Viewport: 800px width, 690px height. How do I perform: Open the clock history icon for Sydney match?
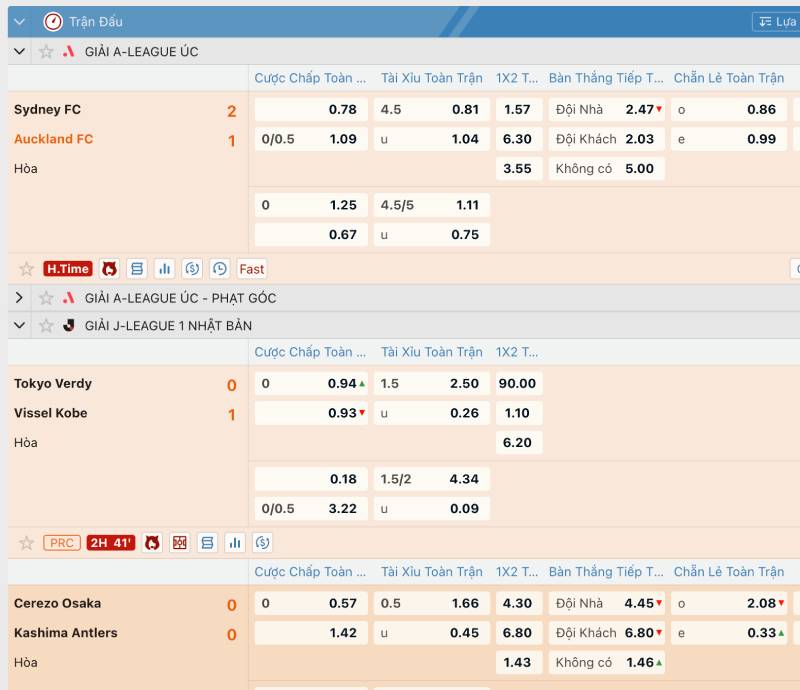coord(221,269)
